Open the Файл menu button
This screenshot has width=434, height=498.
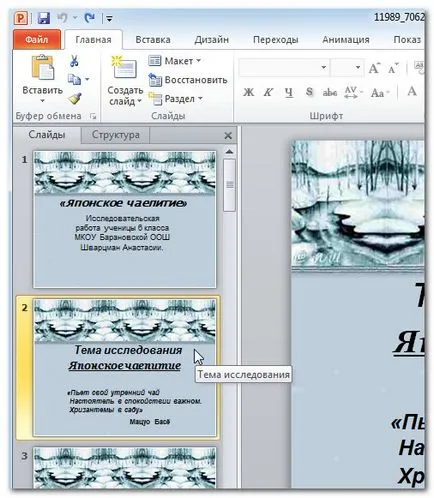37,40
